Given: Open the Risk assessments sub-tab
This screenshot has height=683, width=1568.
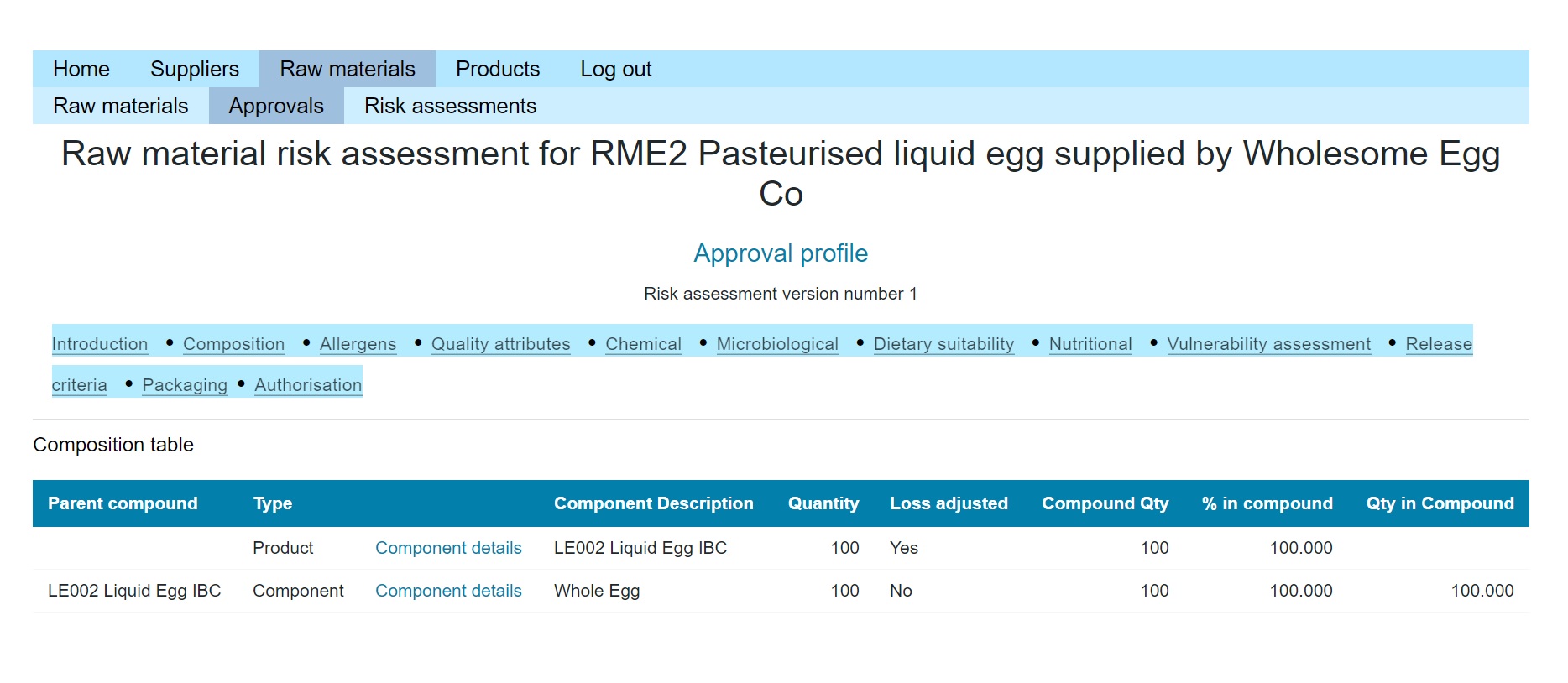Looking at the screenshot, I should tap(450, 106).
